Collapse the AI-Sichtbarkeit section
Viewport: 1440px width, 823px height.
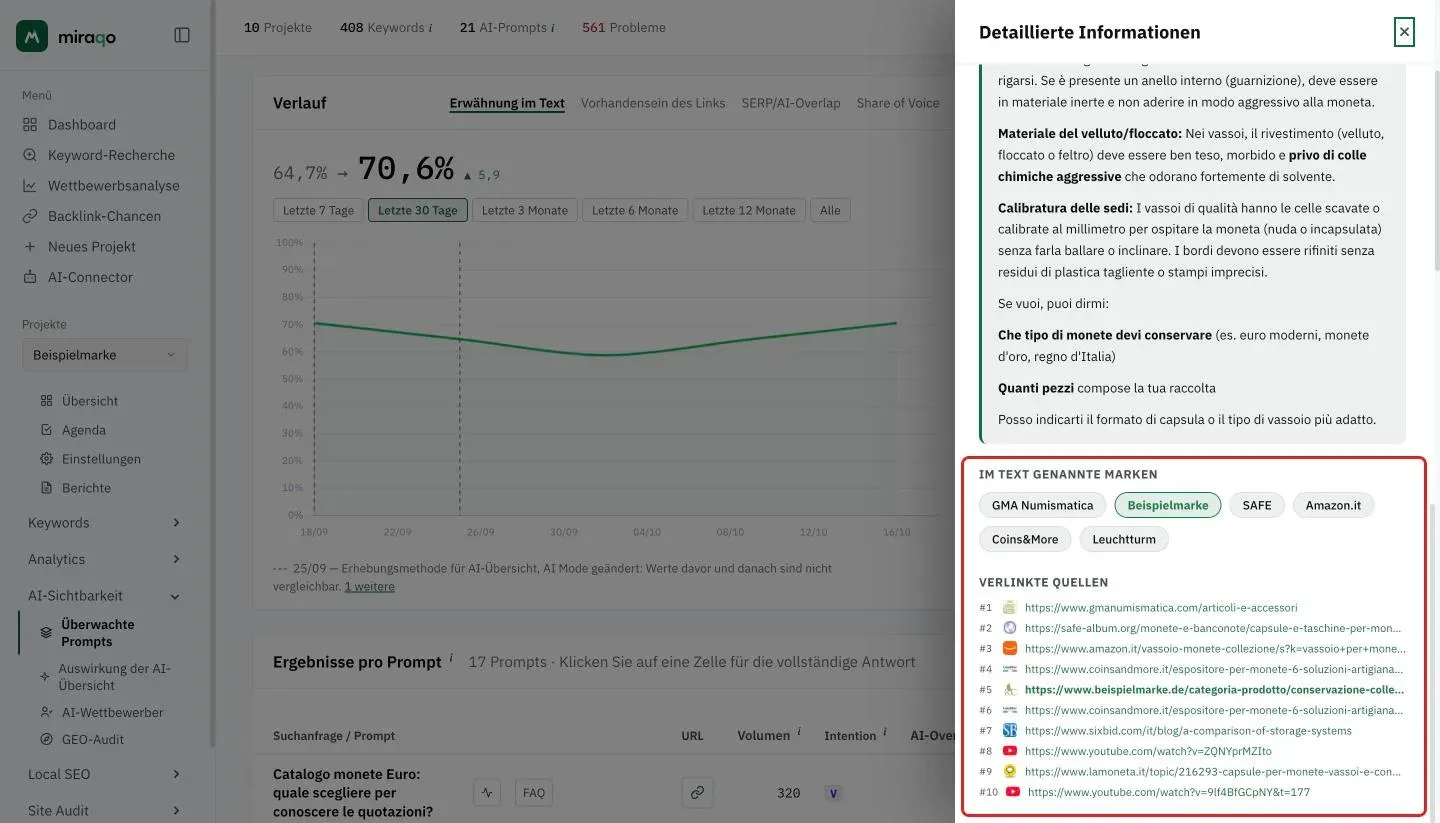pyautogui.click(x=104, y=596)
